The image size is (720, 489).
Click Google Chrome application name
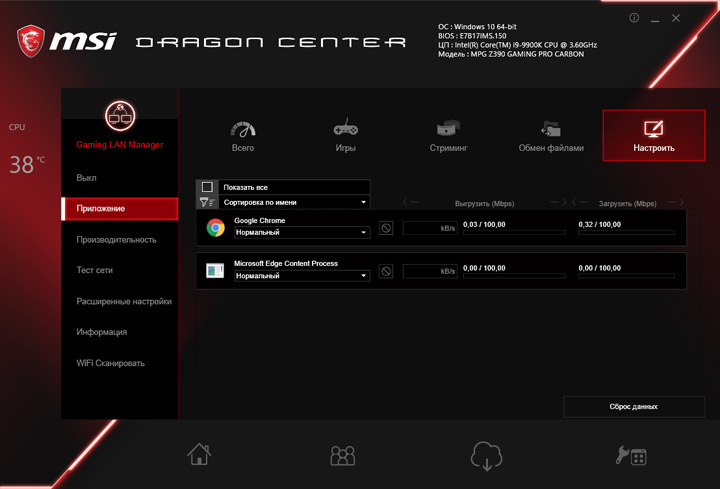[x=259, y=220]
